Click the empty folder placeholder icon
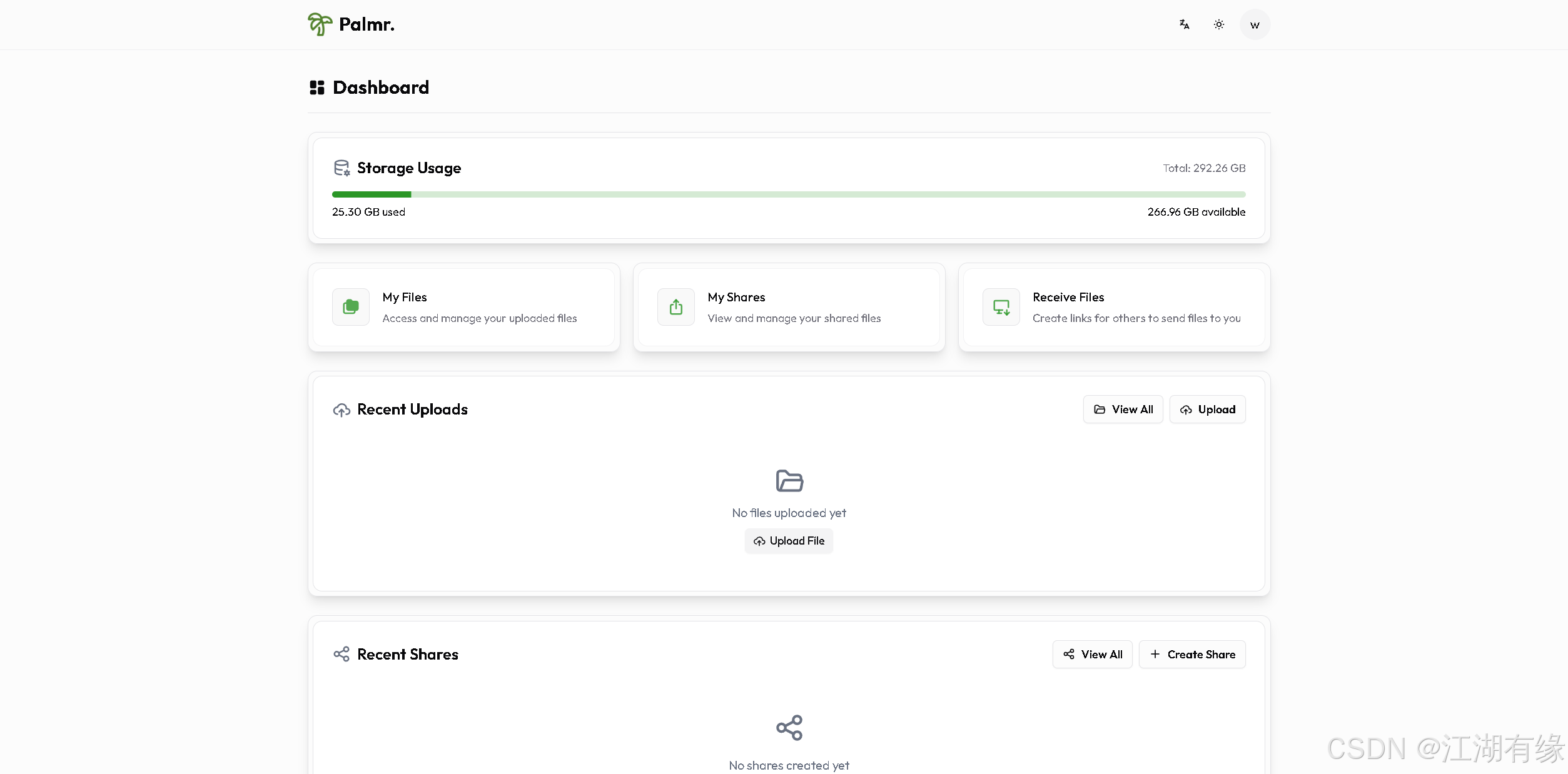 pos(789,481)
